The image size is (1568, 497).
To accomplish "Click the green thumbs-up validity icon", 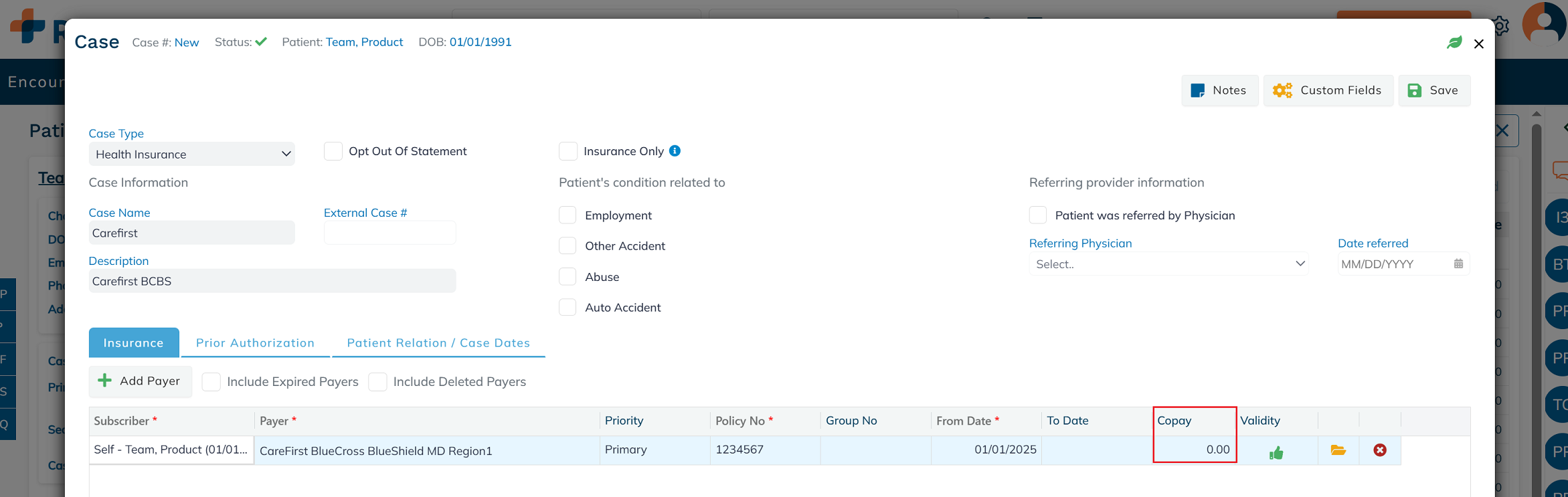I will 1276,453.
